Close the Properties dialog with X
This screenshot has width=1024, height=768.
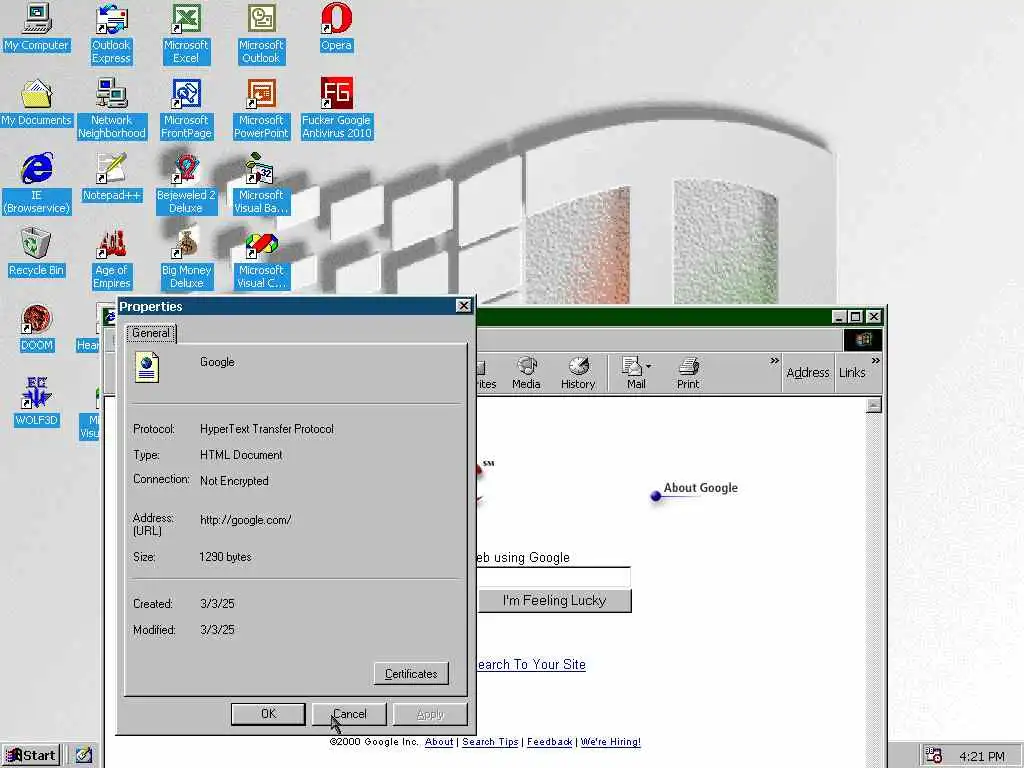tap(463, 306)
